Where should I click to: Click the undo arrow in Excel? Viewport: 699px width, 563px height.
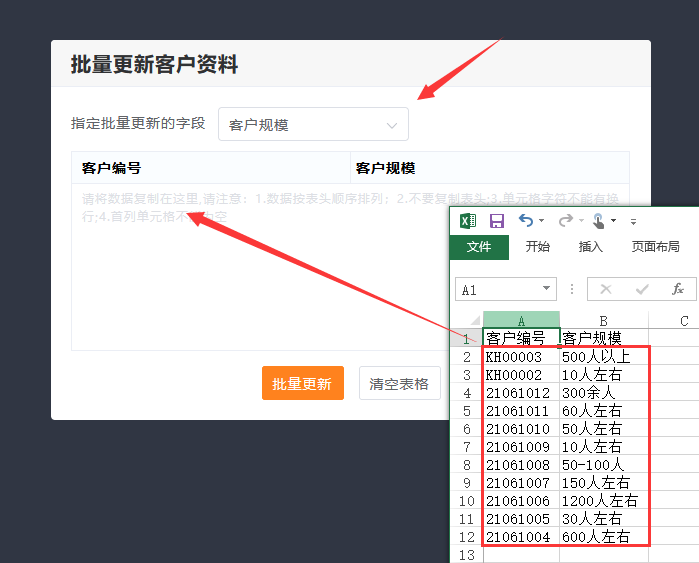coord(526,220)
